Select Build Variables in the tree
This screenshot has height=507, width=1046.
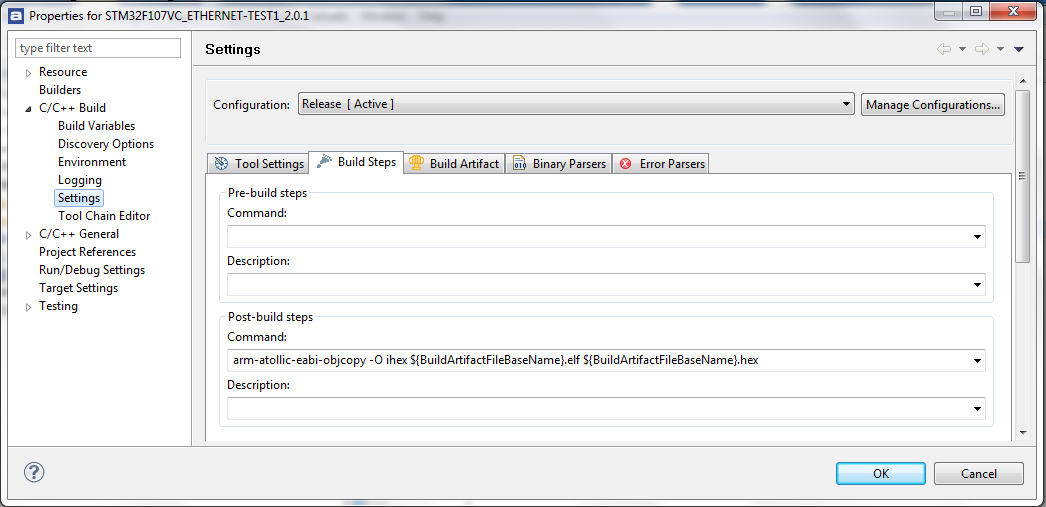96,125
